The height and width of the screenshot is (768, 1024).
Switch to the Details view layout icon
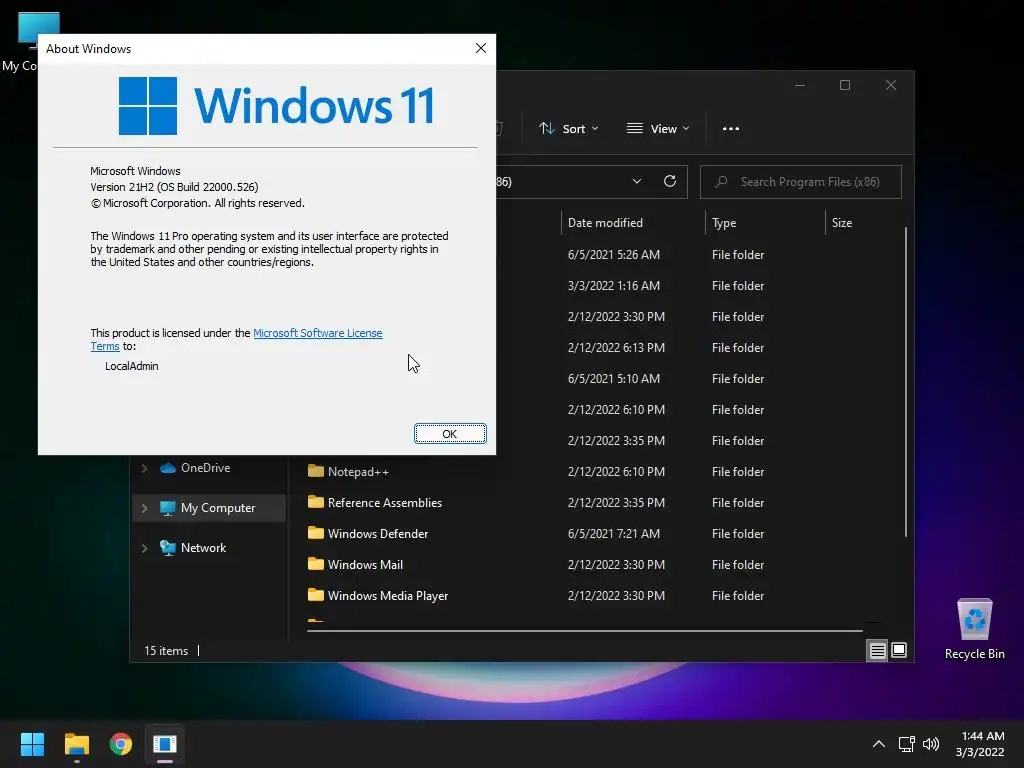(877, 650)
